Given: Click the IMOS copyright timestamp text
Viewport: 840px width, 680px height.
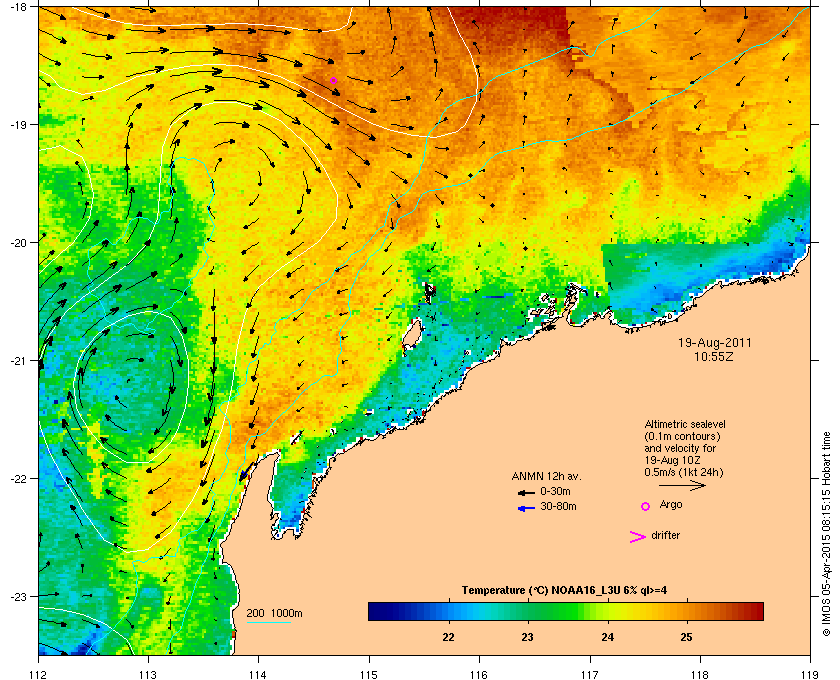Looking at the screenshot, I should coord(826,534).
